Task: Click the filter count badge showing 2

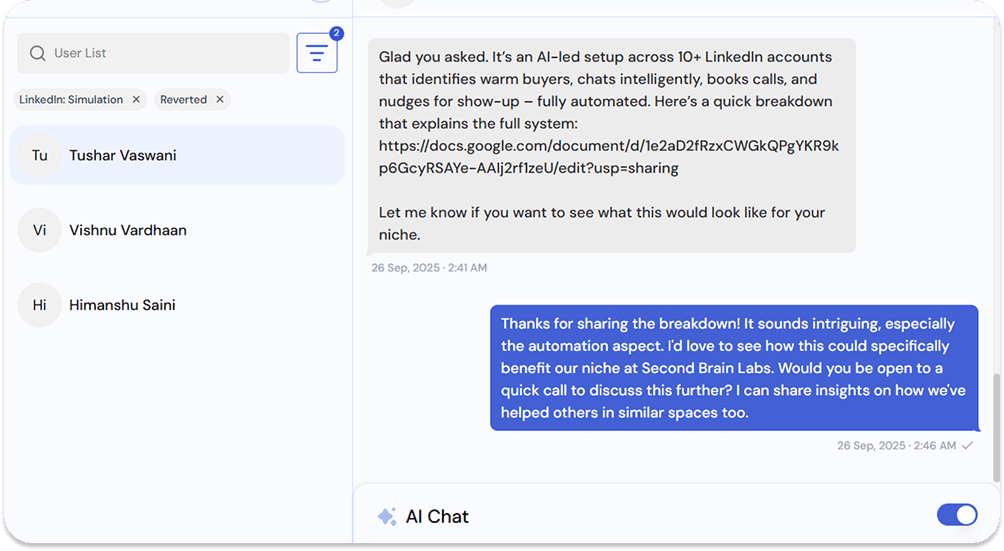Action: (336, 33)
